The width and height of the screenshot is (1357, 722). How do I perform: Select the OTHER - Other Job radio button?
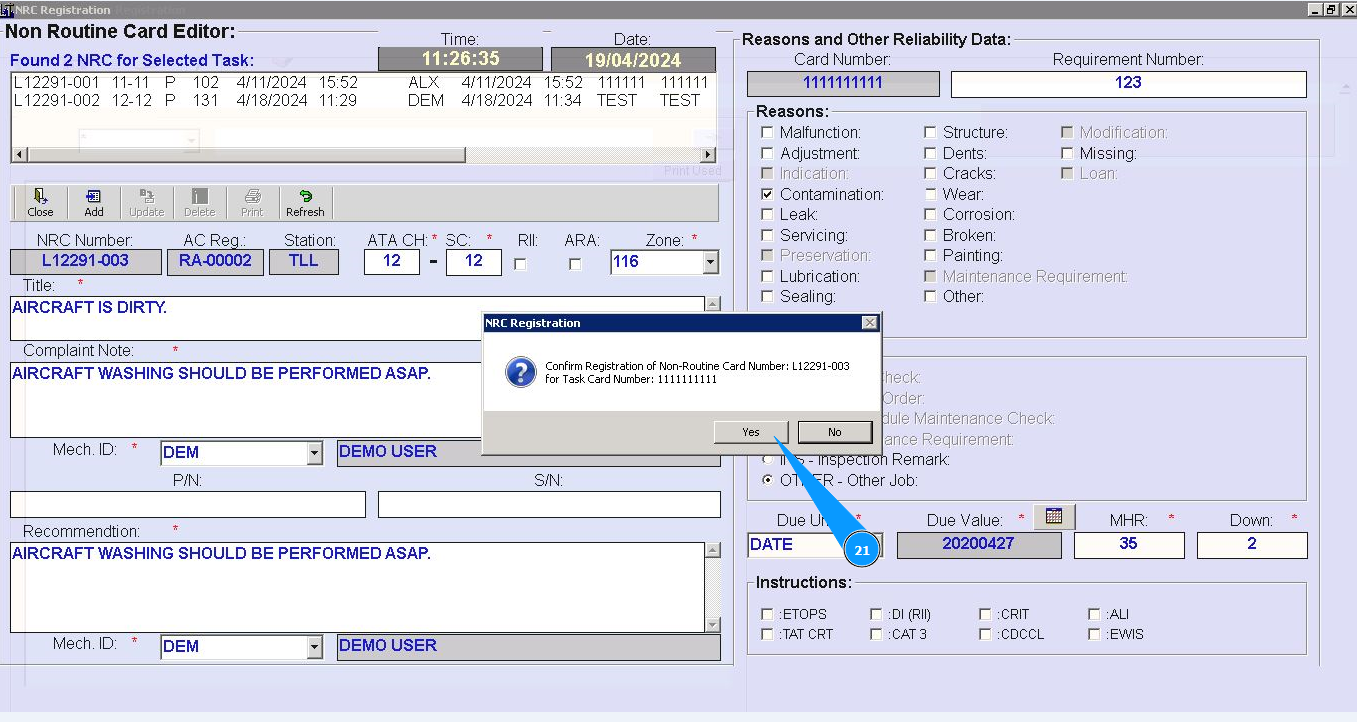click(x=768, y=480)
